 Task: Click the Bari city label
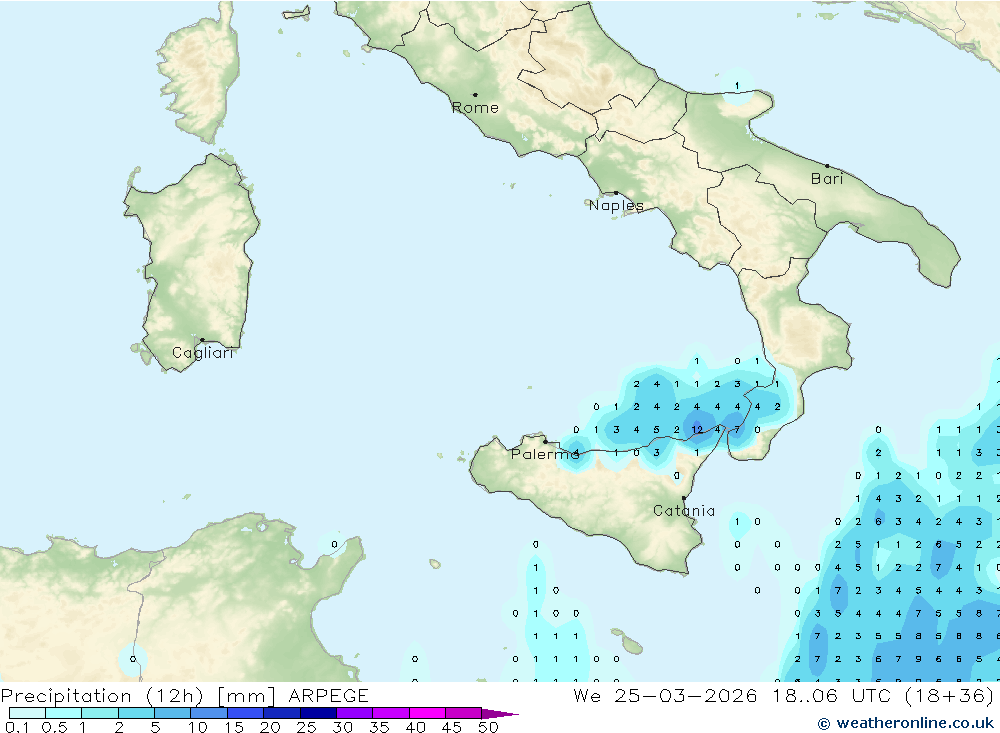pyautogui.click(x=827, y=179)
